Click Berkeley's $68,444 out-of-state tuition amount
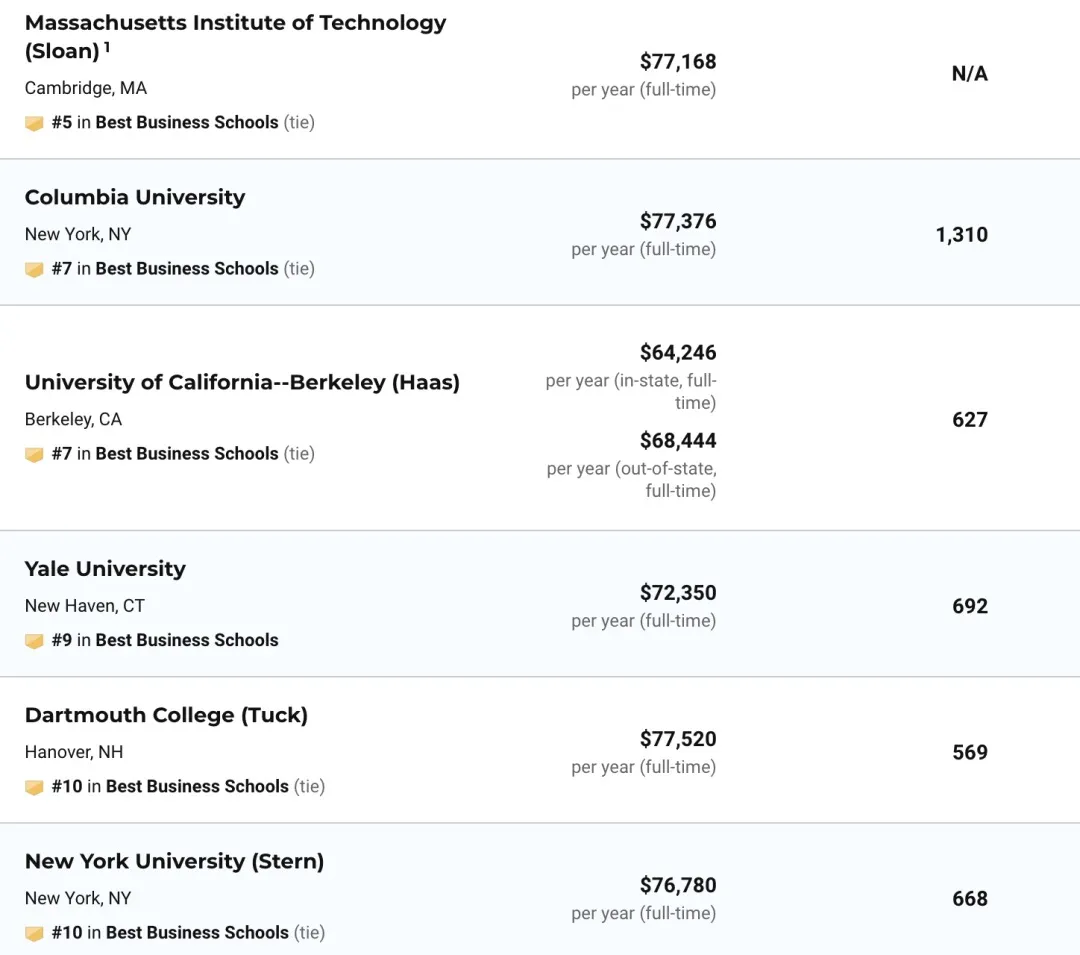The height and width of the screenshot is (955, 1080). coord(678,440)
